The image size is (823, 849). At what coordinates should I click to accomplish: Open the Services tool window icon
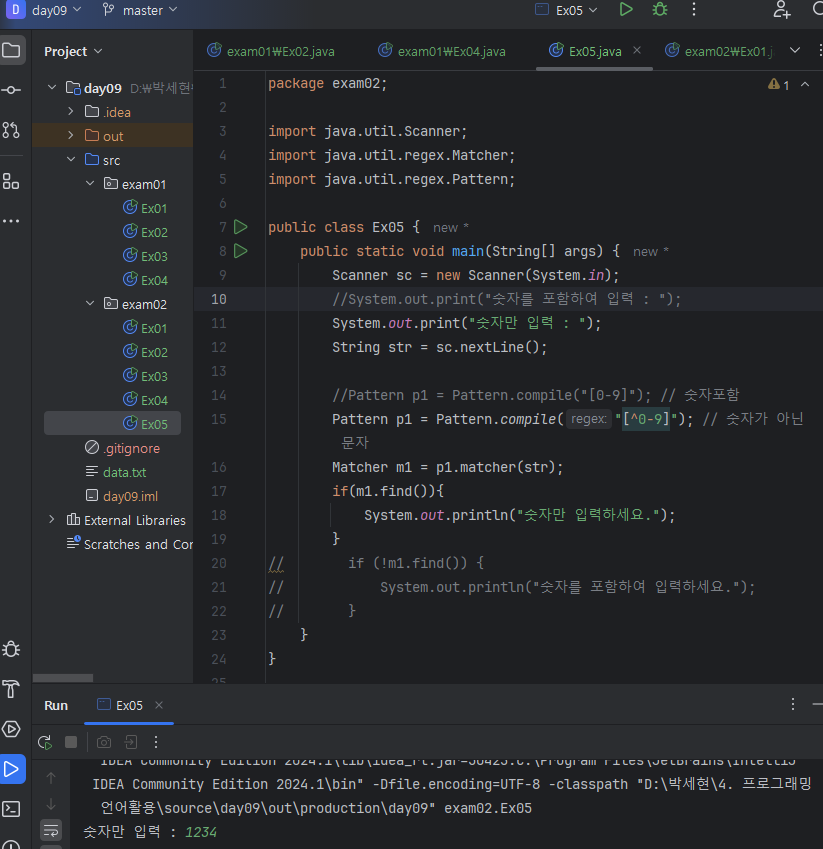[x=11, y=729]
